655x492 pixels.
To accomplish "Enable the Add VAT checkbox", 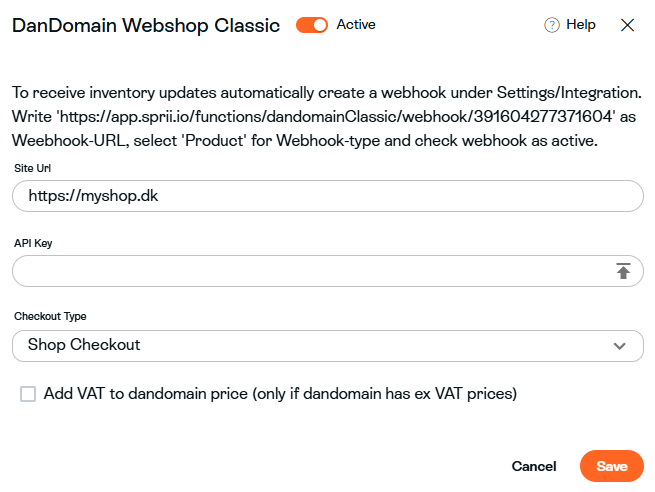I will 28,394.
